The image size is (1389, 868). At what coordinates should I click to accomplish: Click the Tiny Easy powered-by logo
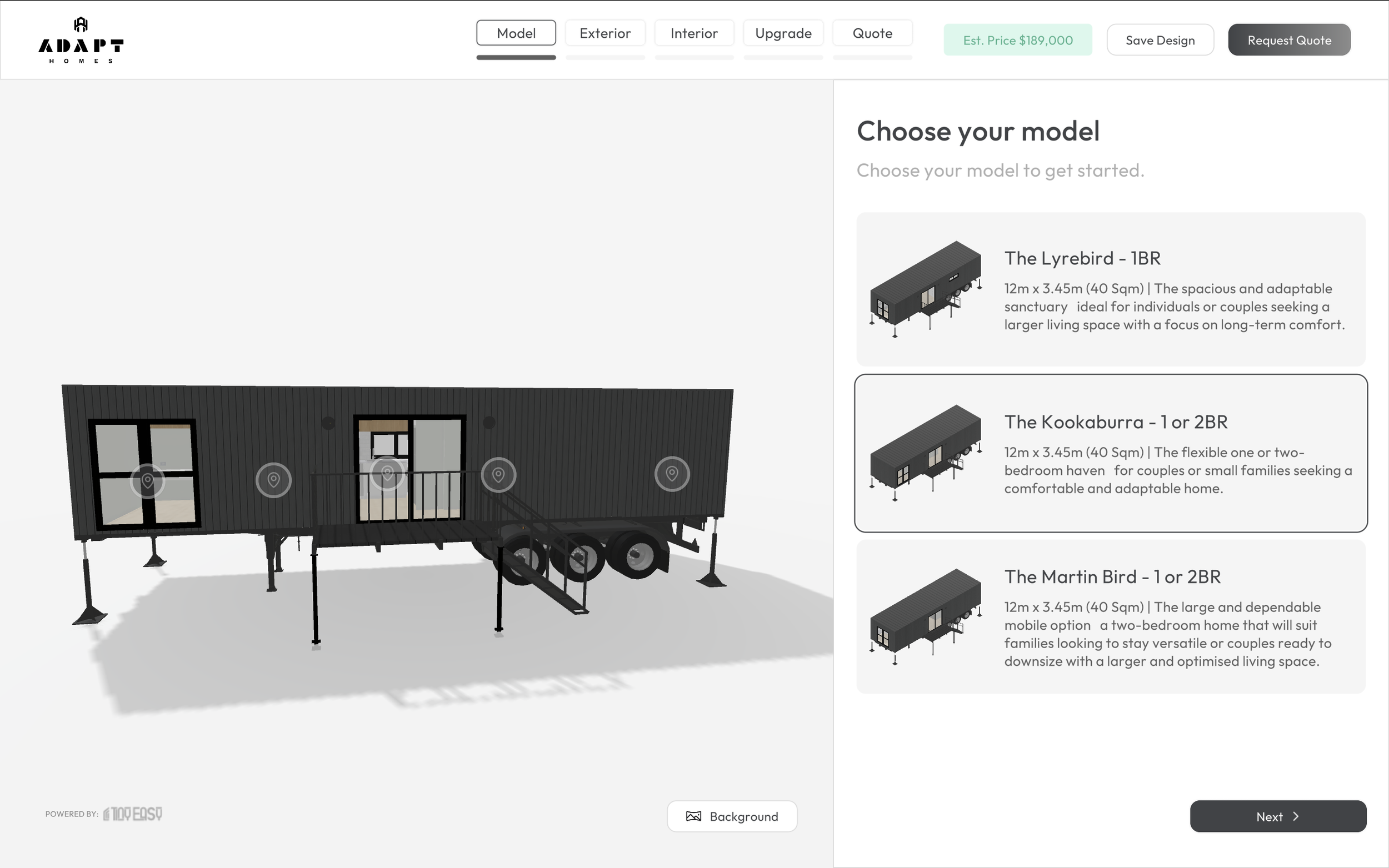[133, 814]
